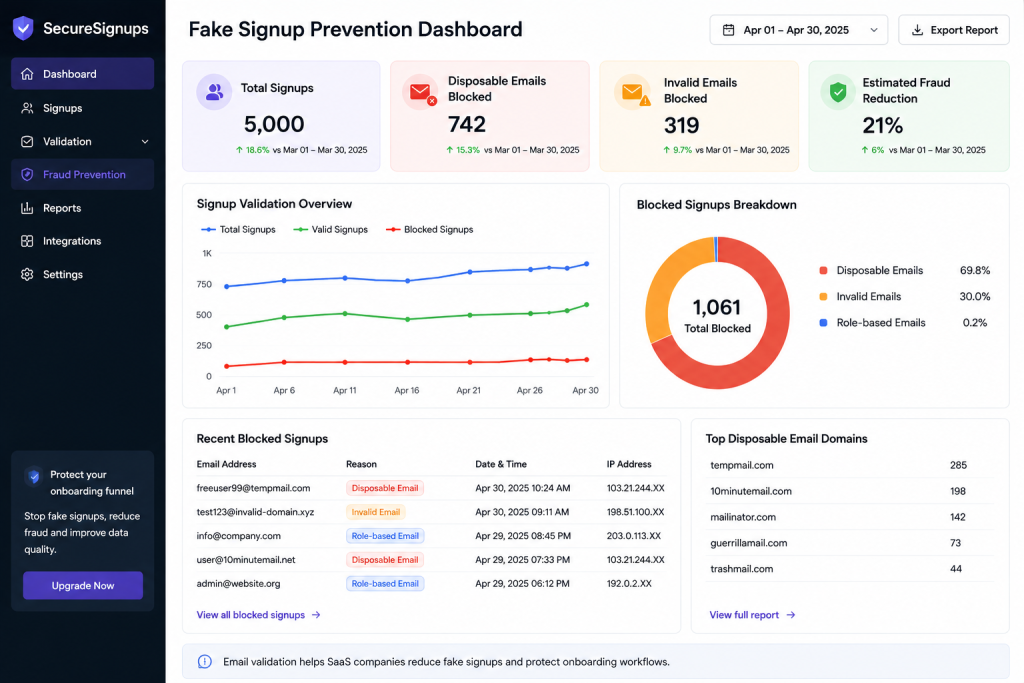
Task: Click the download icon on Export Report
Action: pos(918,30)
